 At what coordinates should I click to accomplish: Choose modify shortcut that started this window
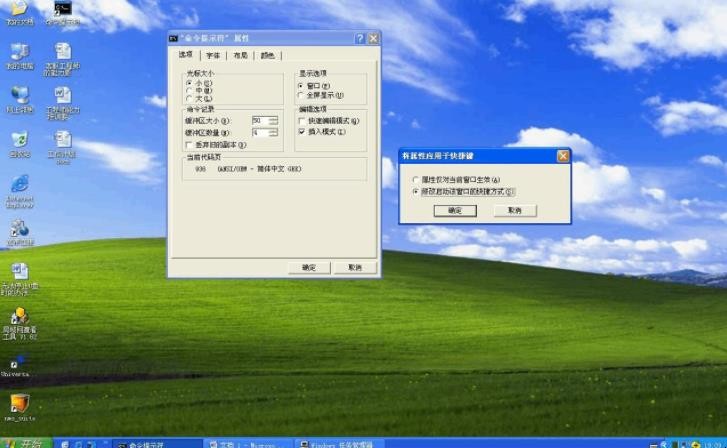(x=464, y=192)
